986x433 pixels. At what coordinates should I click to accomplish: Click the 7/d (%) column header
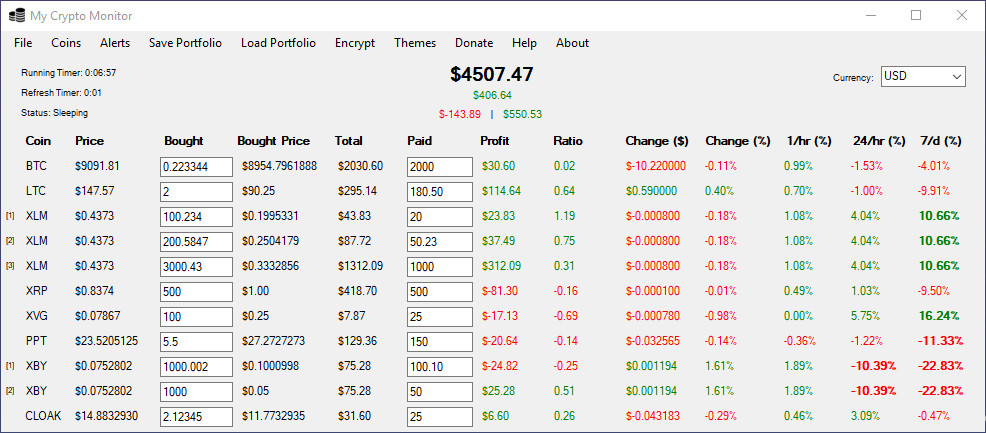pos(940,141)
